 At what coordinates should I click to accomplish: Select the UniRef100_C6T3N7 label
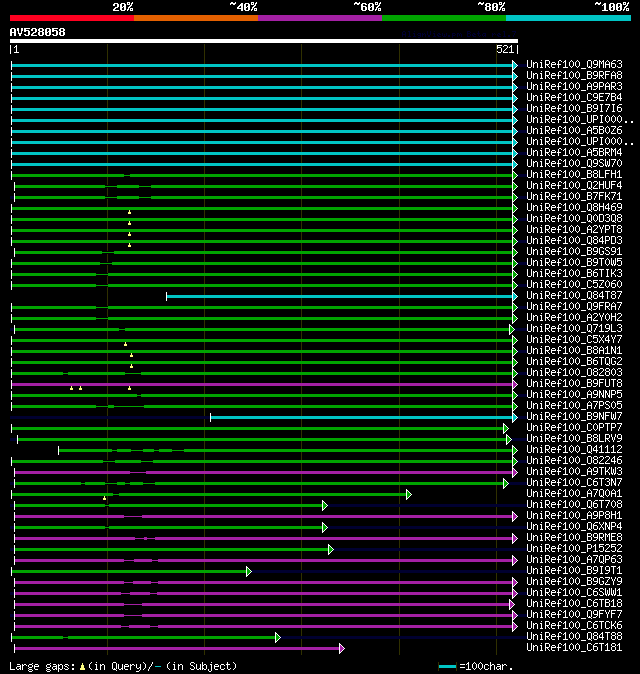coord(574,483)
